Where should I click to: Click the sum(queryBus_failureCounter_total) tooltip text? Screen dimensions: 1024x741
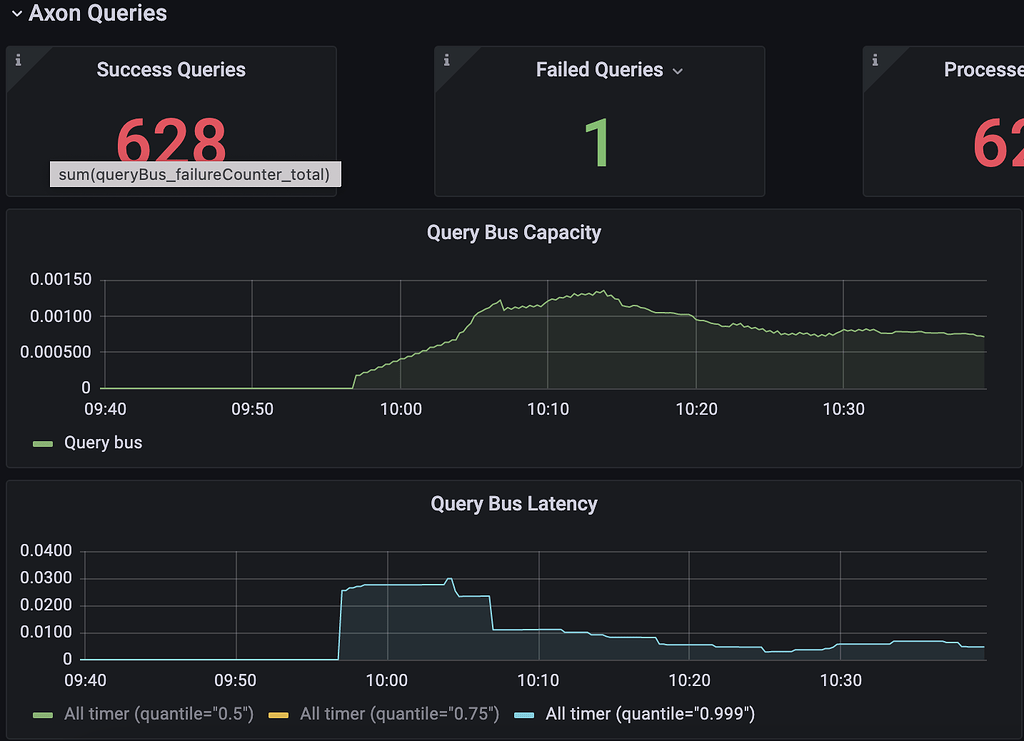(195, 174)
